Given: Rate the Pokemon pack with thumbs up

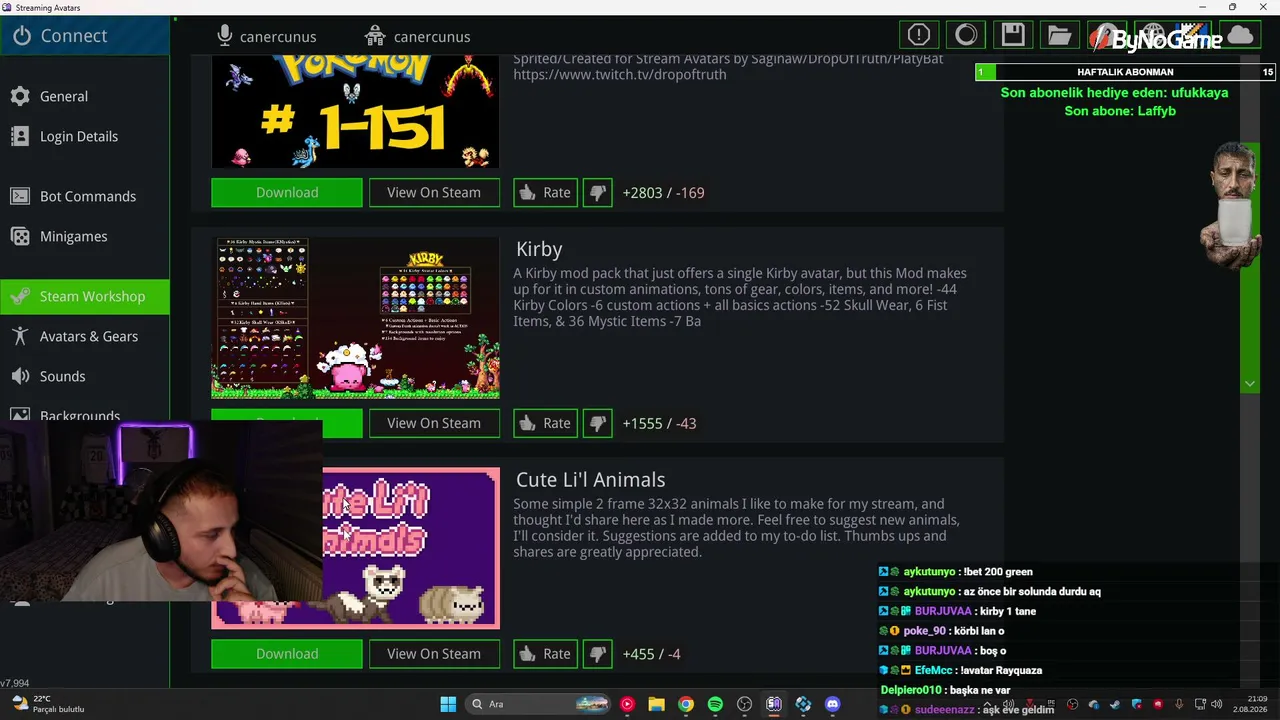Looking at the screenshot, I should [x=545, y=193].
